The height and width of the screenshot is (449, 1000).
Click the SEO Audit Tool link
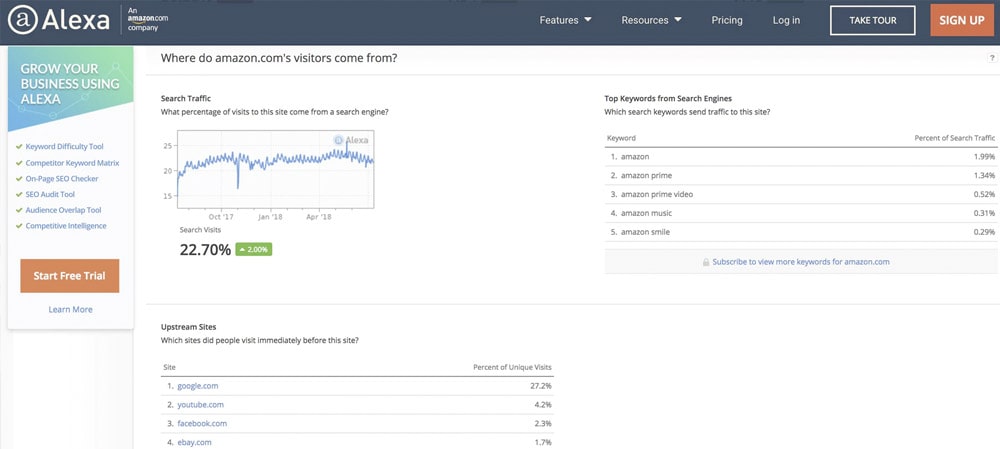pos(50,195)
